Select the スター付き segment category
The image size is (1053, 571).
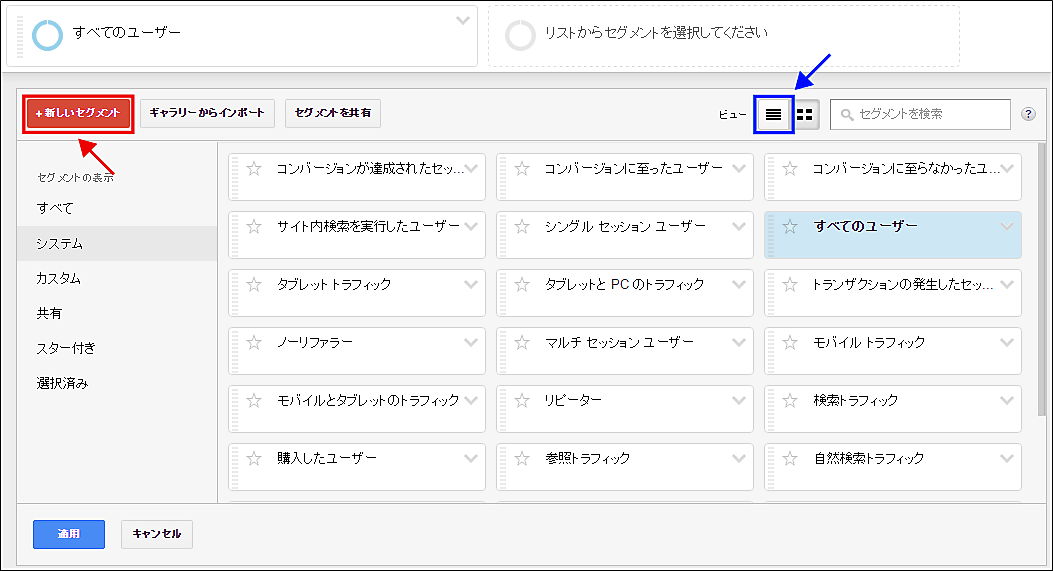[x=66, y=348]
